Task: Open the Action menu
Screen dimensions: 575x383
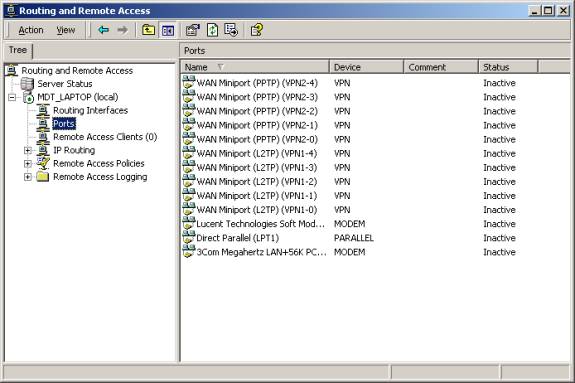Action: 31,30
